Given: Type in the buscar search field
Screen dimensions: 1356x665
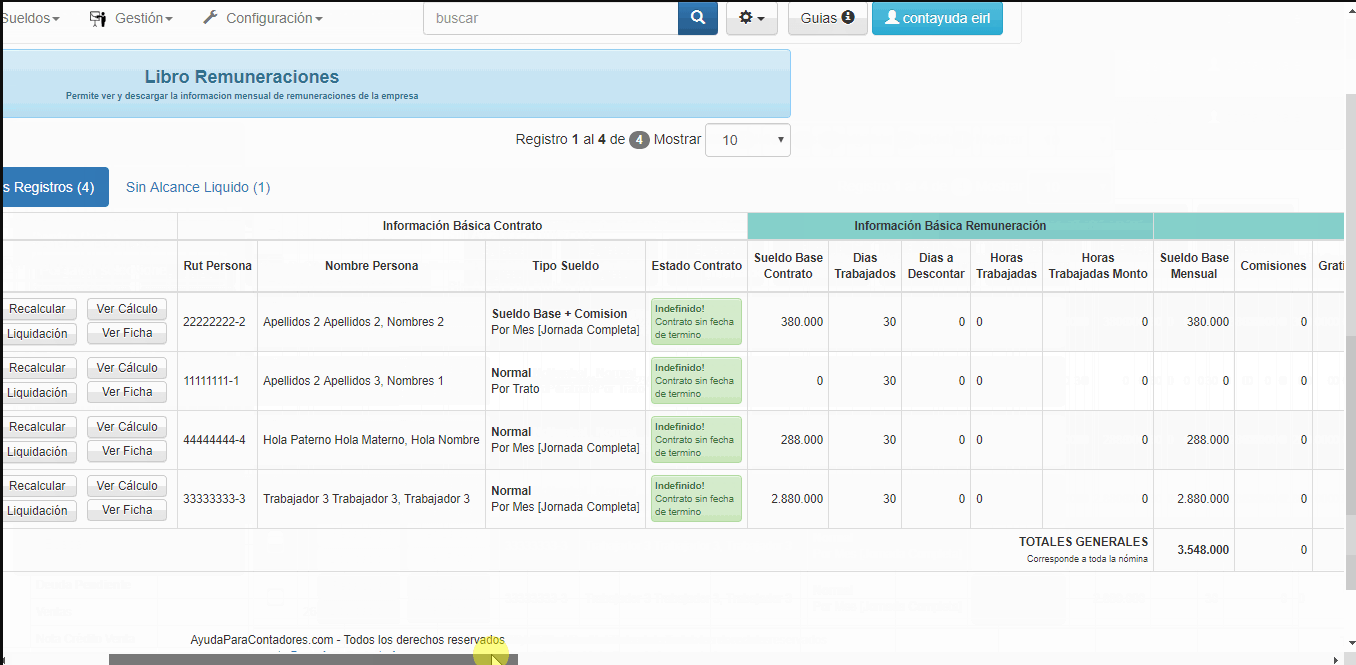Looking at the screenshot, I should (x=550, y=18).
